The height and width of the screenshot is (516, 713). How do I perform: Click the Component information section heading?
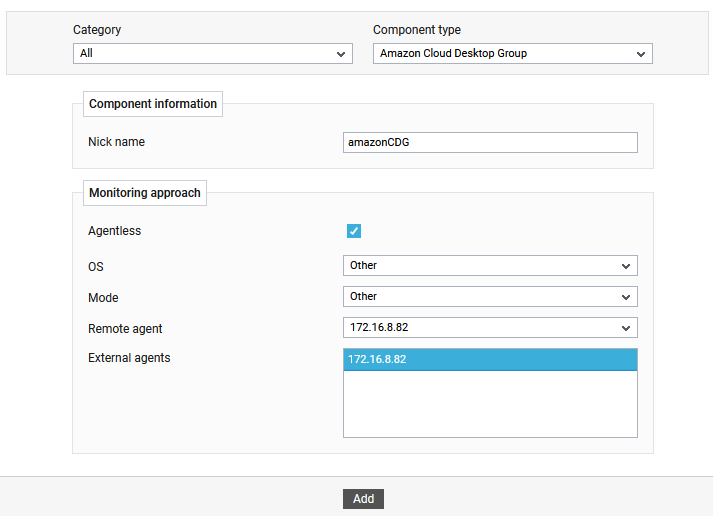click(x=153, y=104)
